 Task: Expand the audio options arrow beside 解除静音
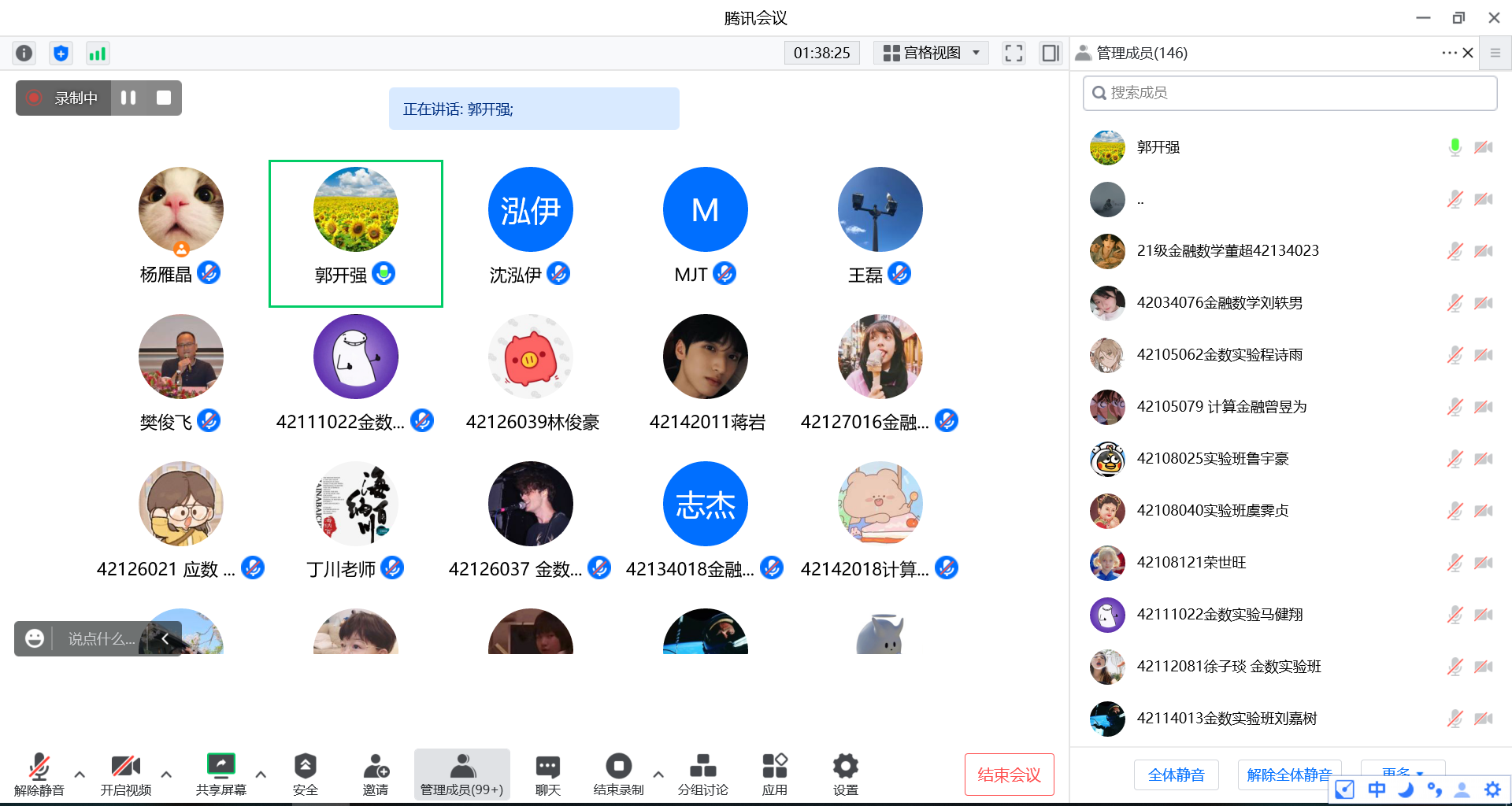click(x=80, y=775)
